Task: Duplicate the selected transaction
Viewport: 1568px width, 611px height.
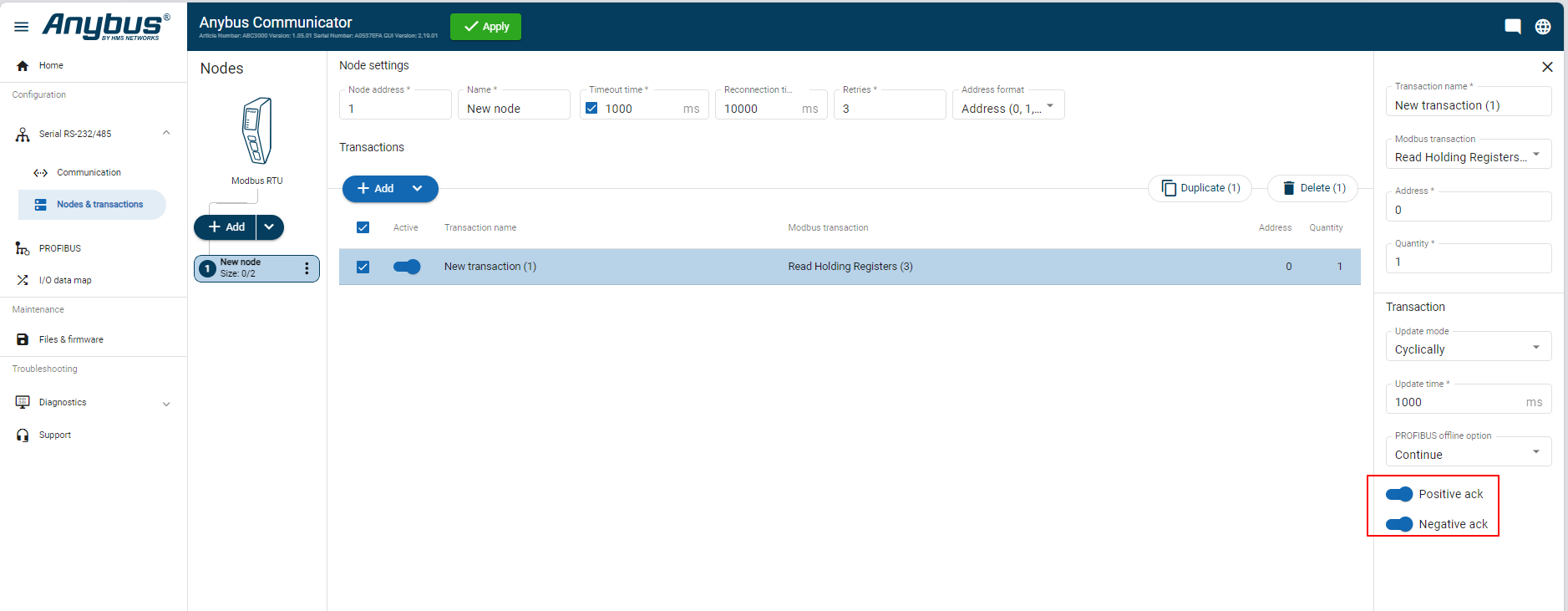Action: (1200, 188)
